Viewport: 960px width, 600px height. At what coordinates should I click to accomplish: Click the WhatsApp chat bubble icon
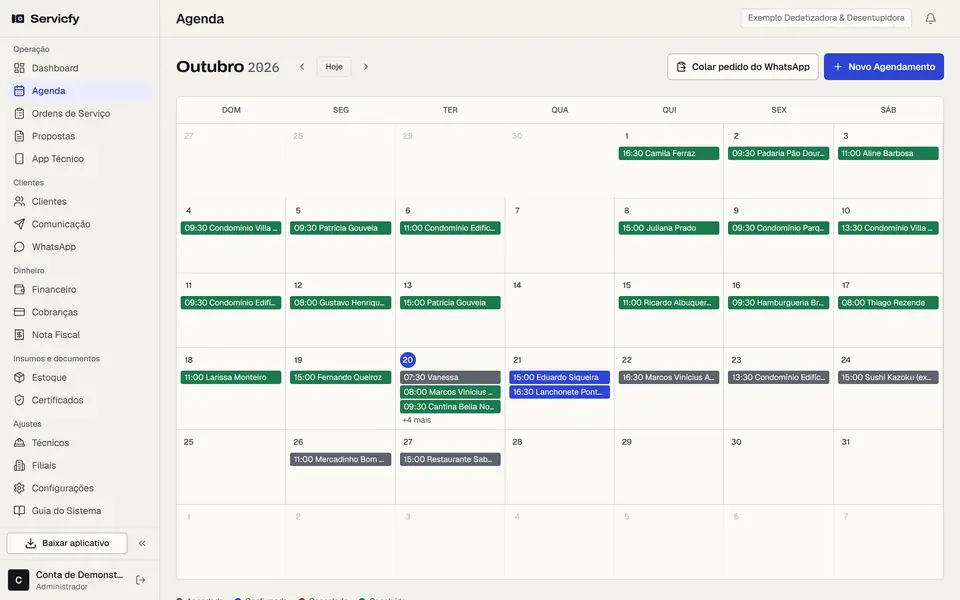point(20,247)
